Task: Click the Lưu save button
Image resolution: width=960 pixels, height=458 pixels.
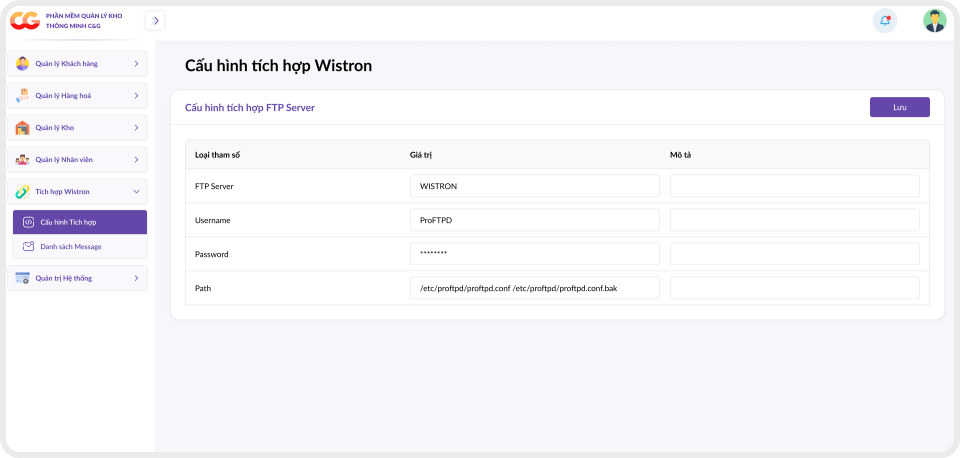Action: [899, 107]
